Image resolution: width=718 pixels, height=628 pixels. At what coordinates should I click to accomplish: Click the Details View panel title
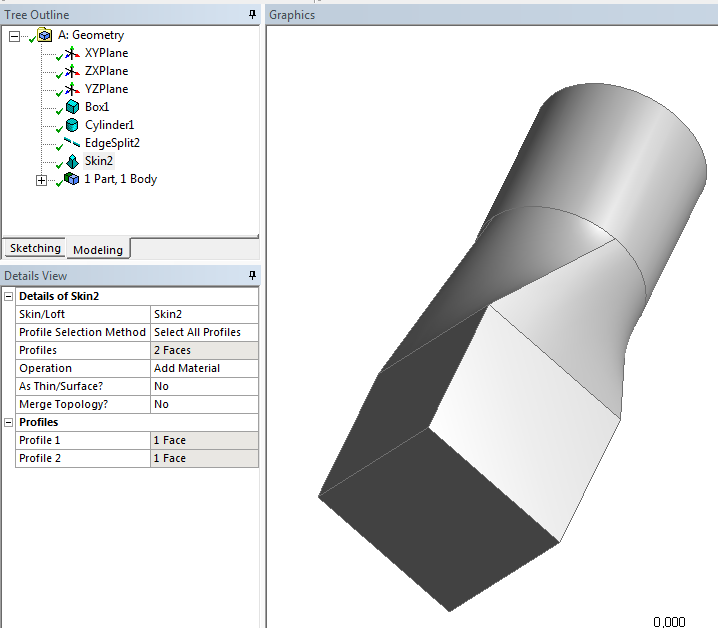(35, 276)
